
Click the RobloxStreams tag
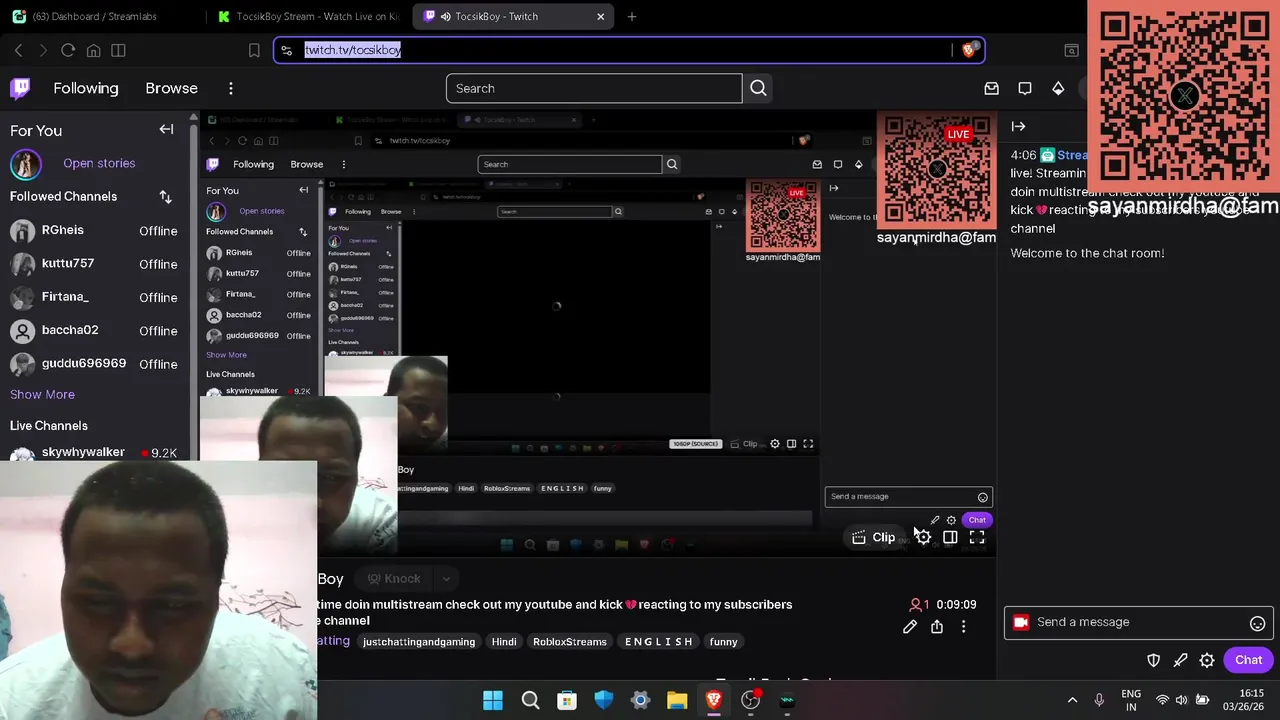click(570, 642)
